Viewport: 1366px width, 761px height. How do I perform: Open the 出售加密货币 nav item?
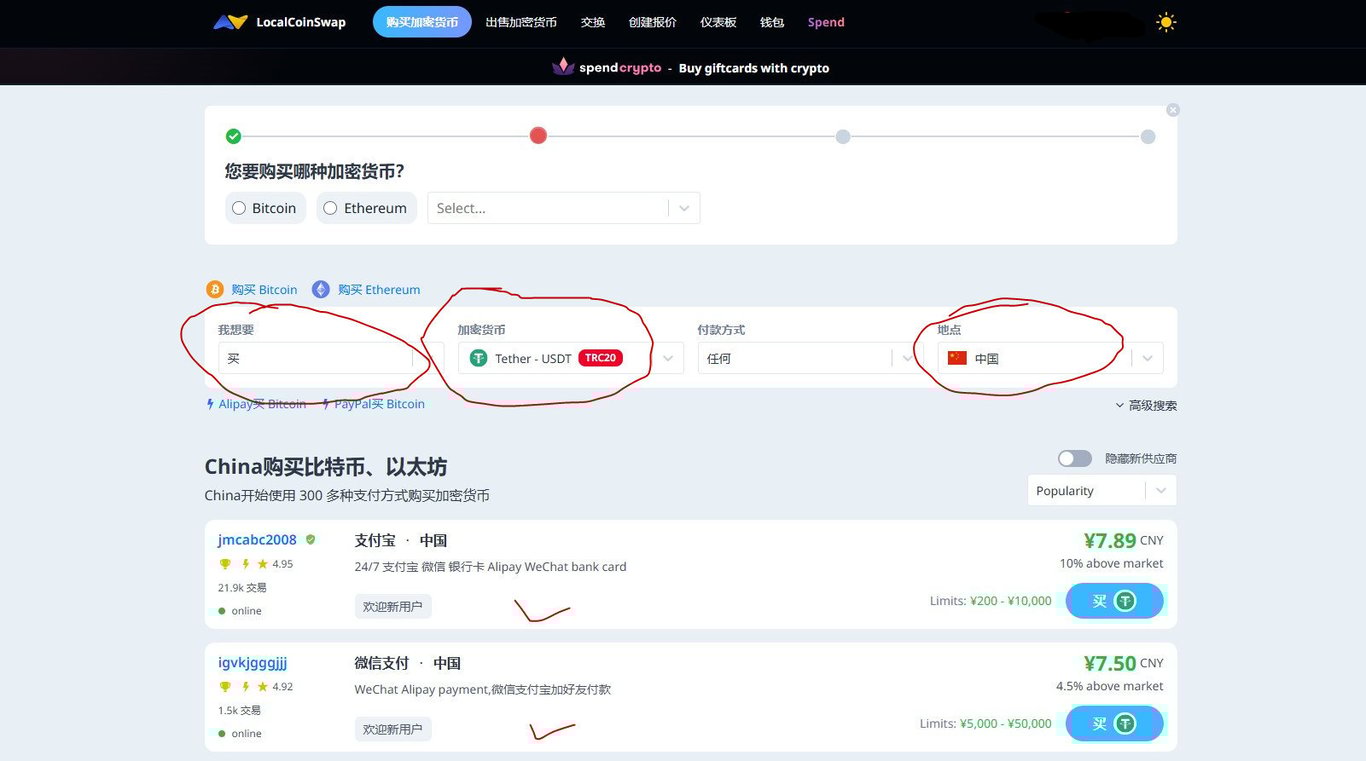click(521, 22)
